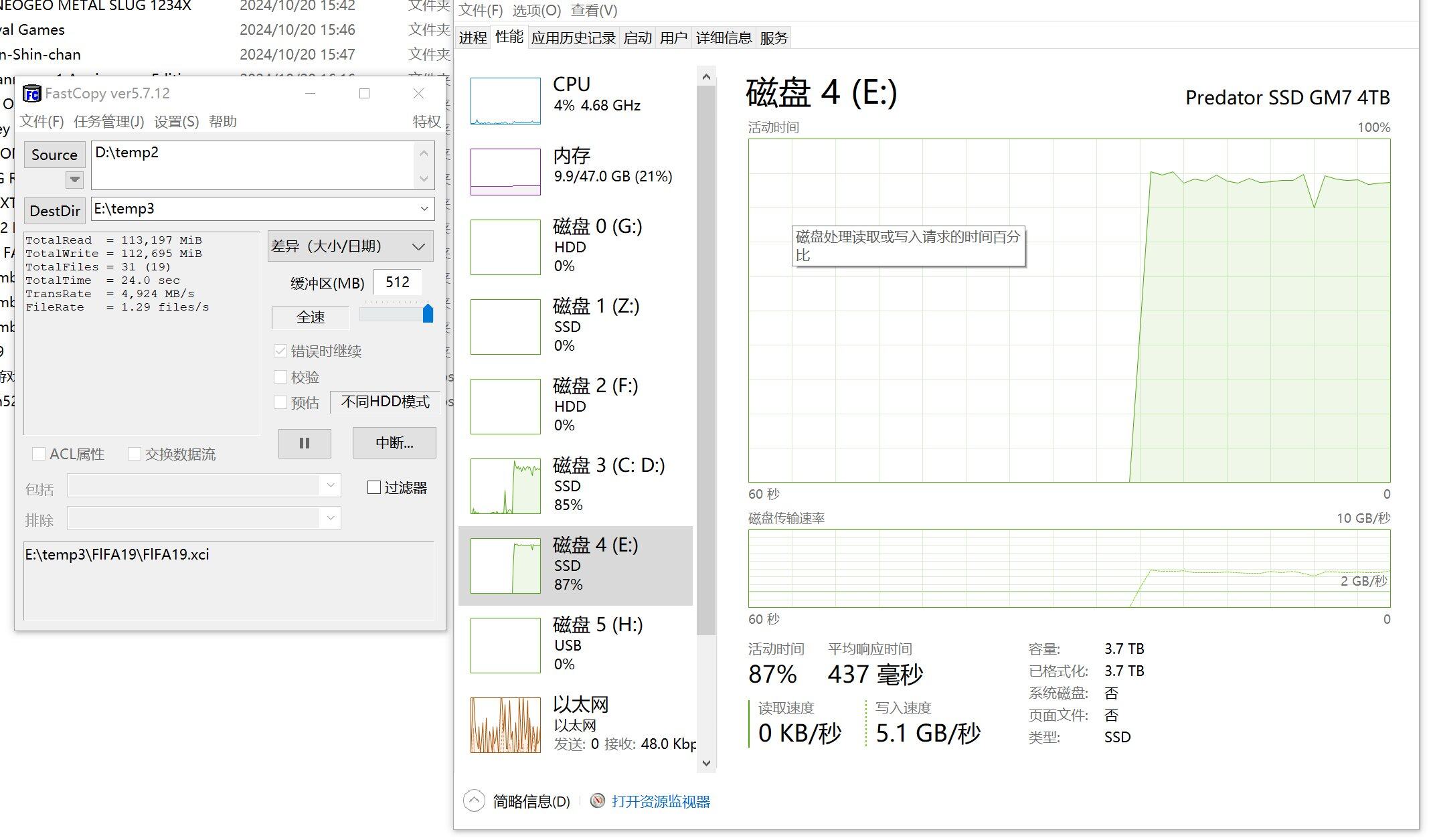Switch to the Performance (性能) tab
1429x840 pixels.
(x=509, y=37)
